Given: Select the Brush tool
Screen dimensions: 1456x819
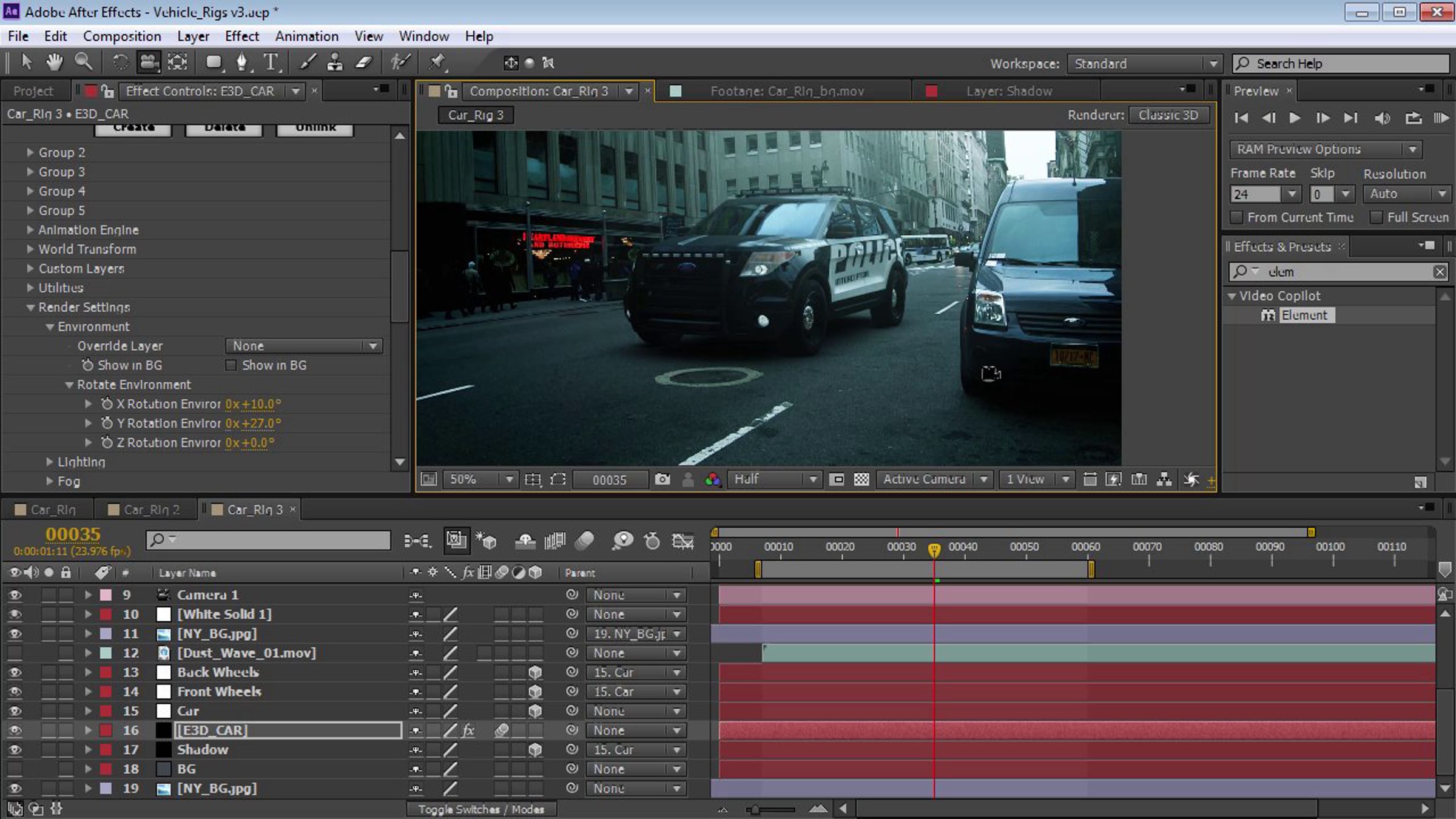Looking at the screenshot, I should click(308, 62).
